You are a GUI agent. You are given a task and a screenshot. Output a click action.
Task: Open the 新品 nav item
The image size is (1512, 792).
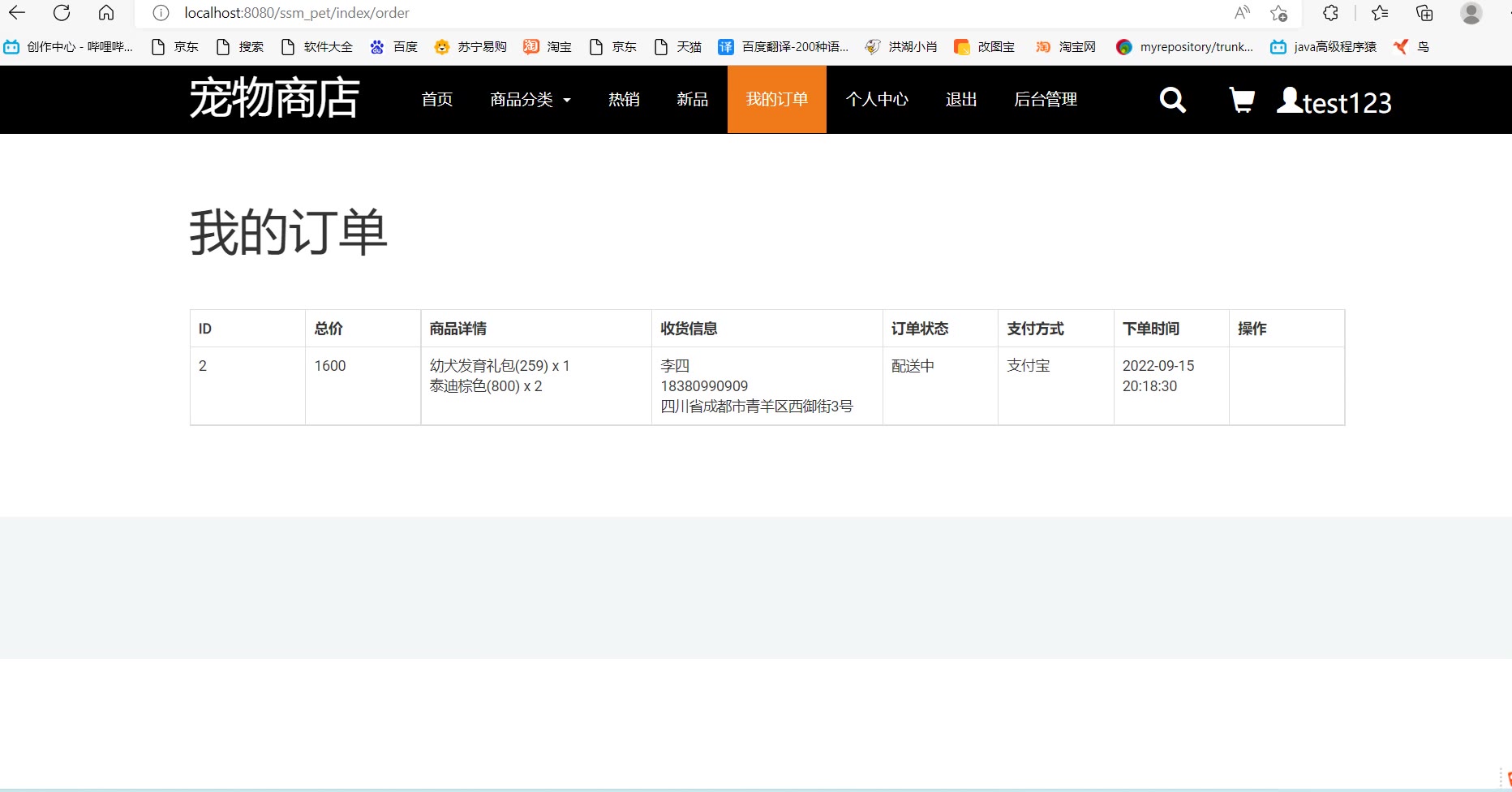point(693,99)
